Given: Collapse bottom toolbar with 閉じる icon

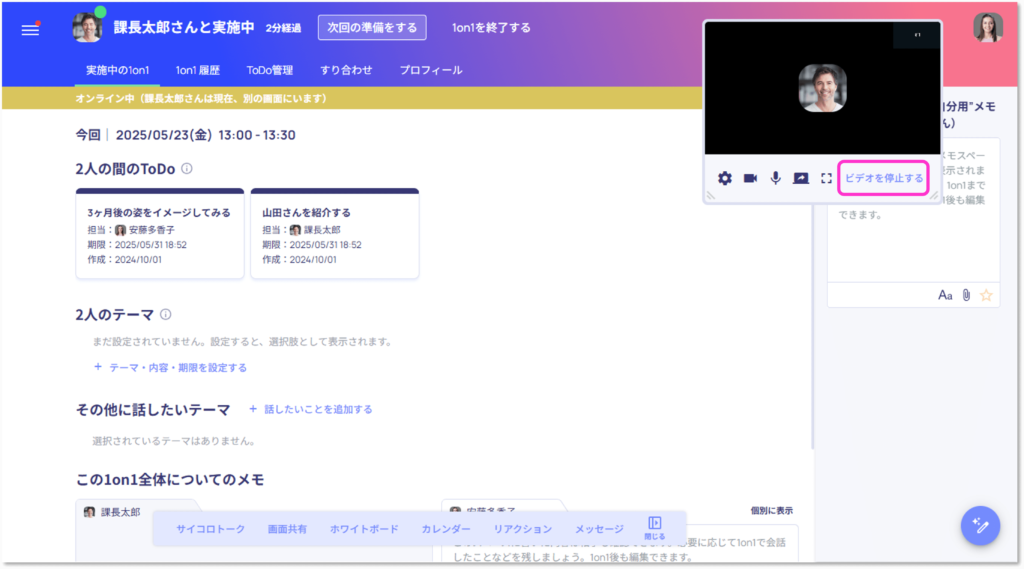Looking at the screenshot, I should [654, 528].
